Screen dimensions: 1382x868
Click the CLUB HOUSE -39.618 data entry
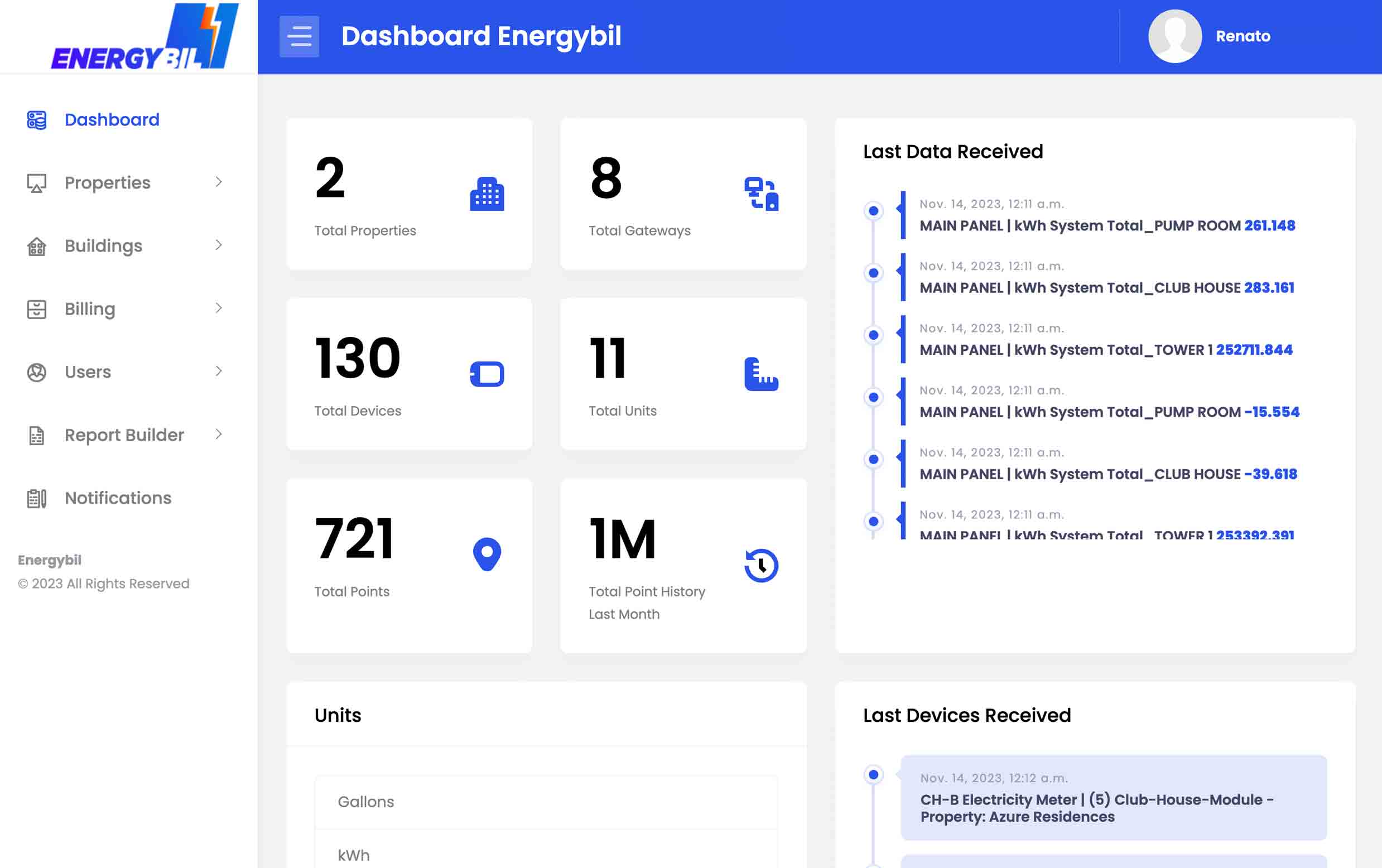point(1108,474)
